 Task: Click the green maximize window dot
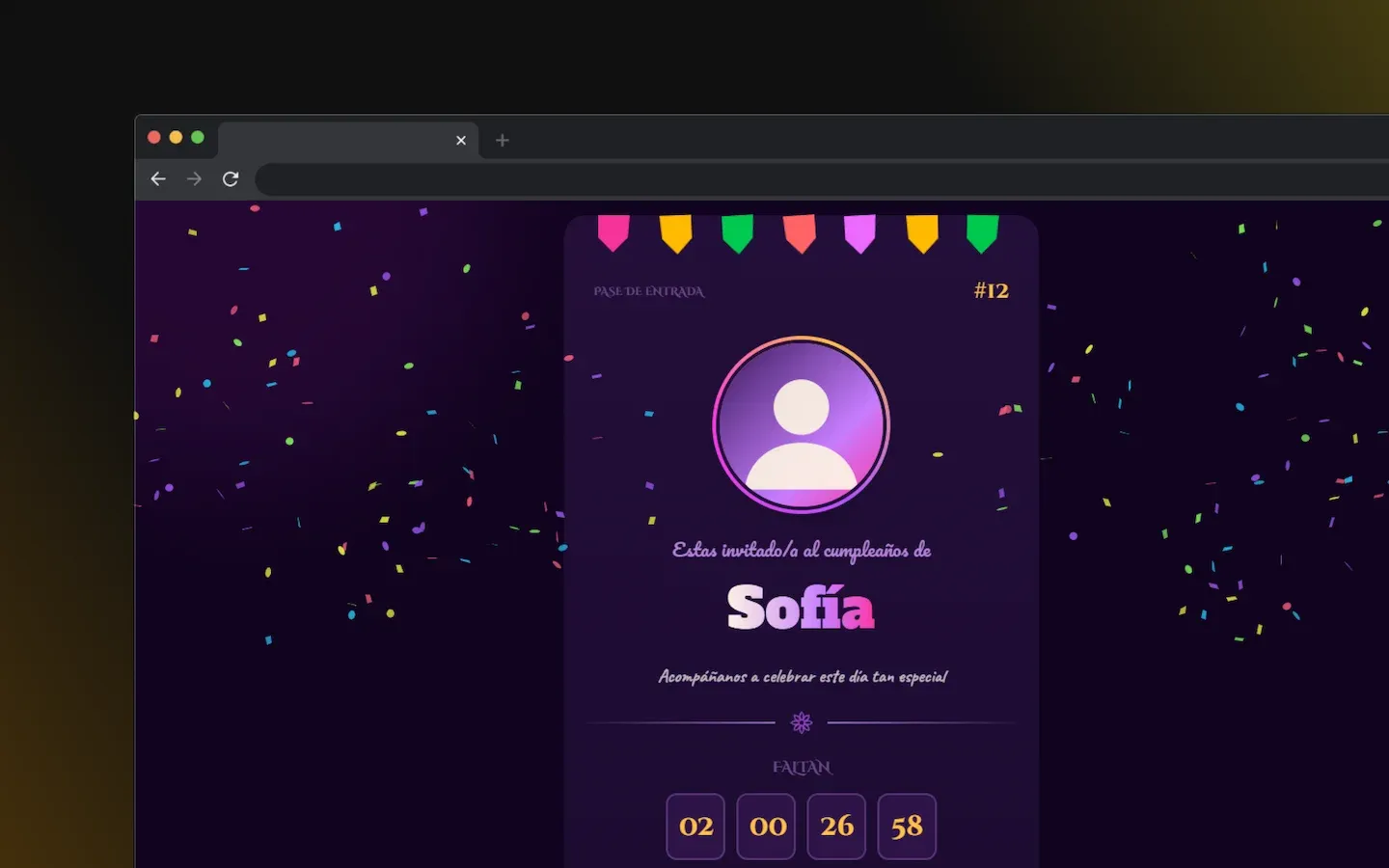[198, 137]
